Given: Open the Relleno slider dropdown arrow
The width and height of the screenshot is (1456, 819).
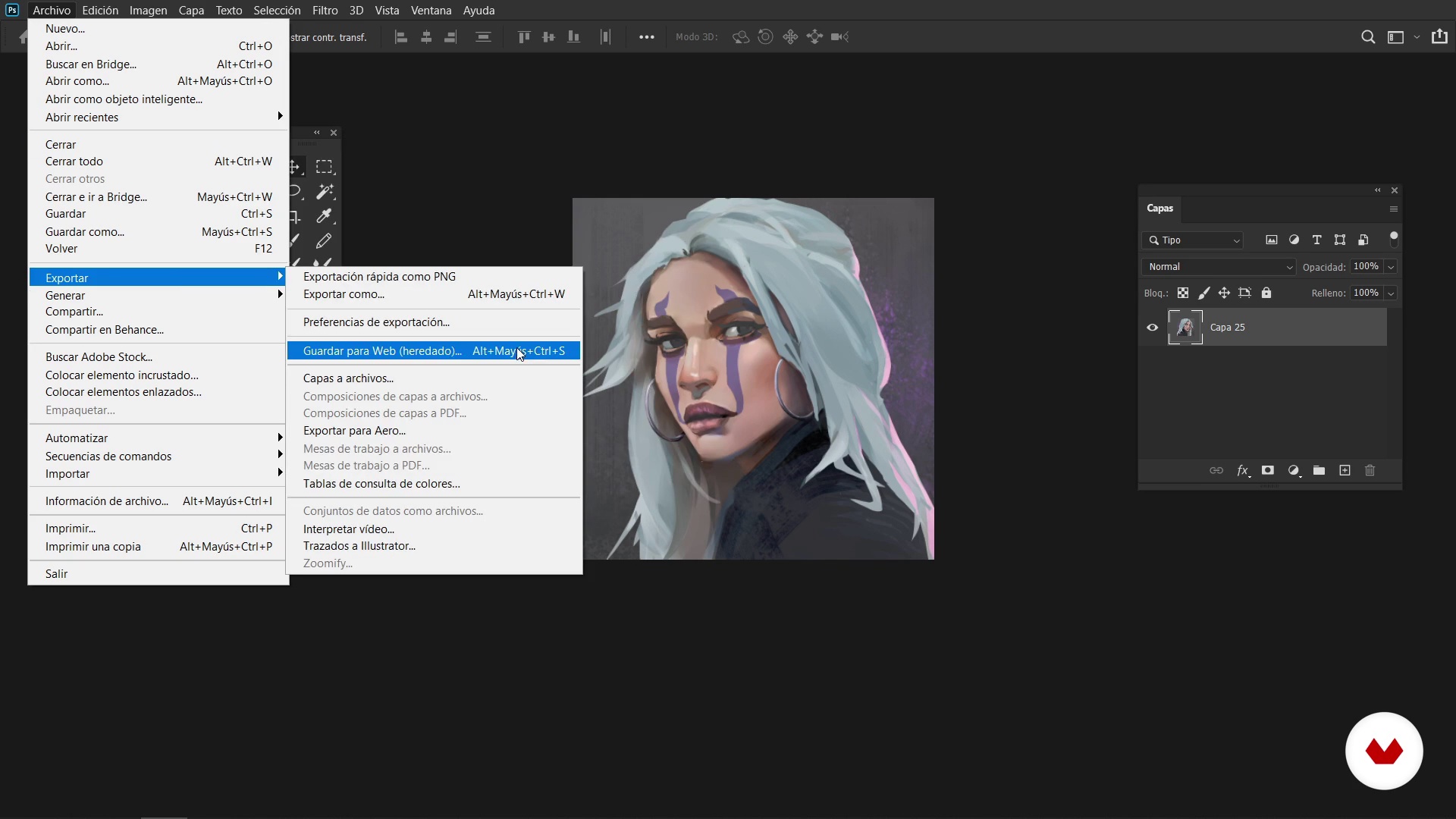Looking at the screenshot, I should (1391, 293).
